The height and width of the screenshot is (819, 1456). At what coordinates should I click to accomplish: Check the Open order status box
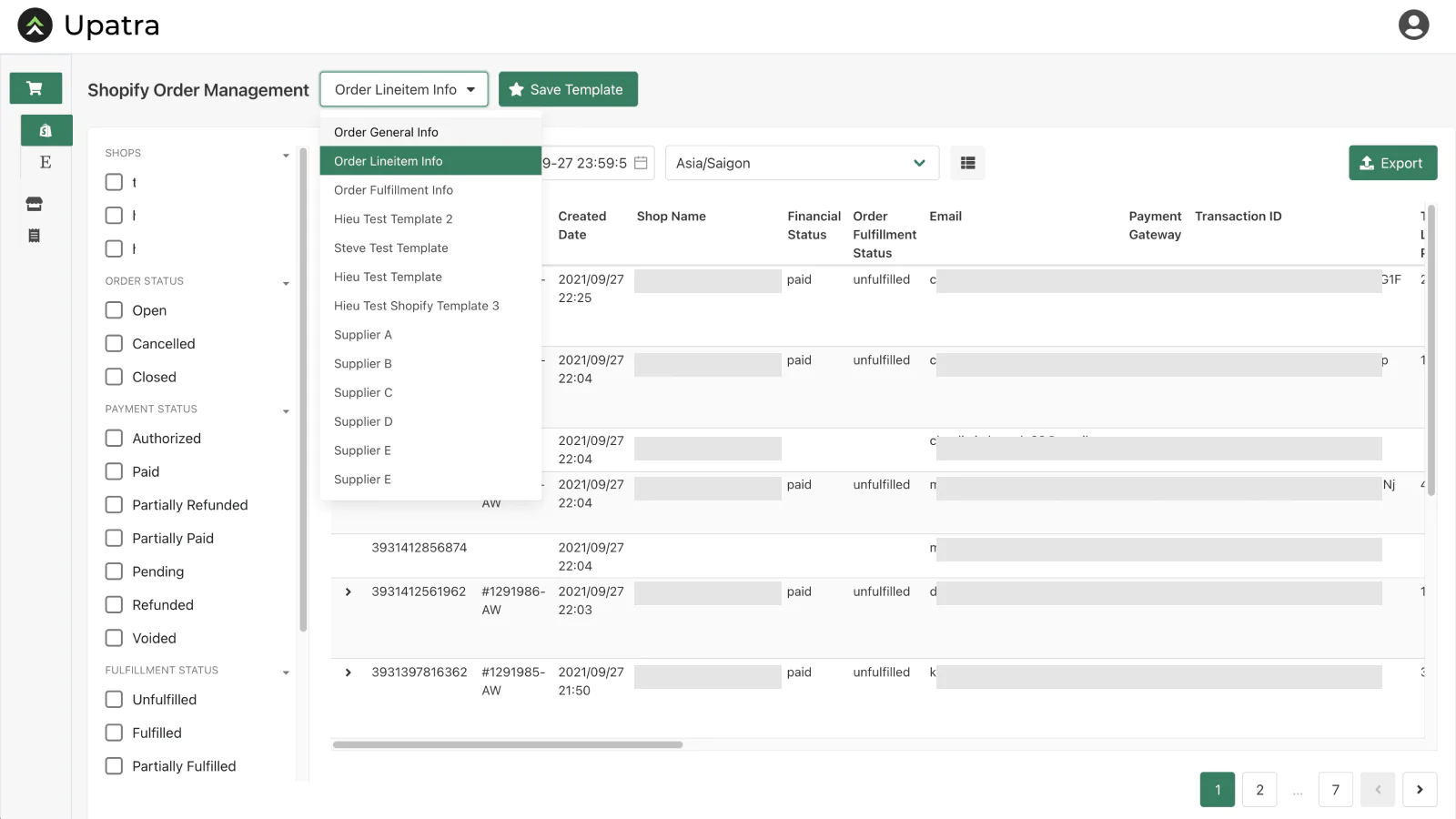click(114, 310)
